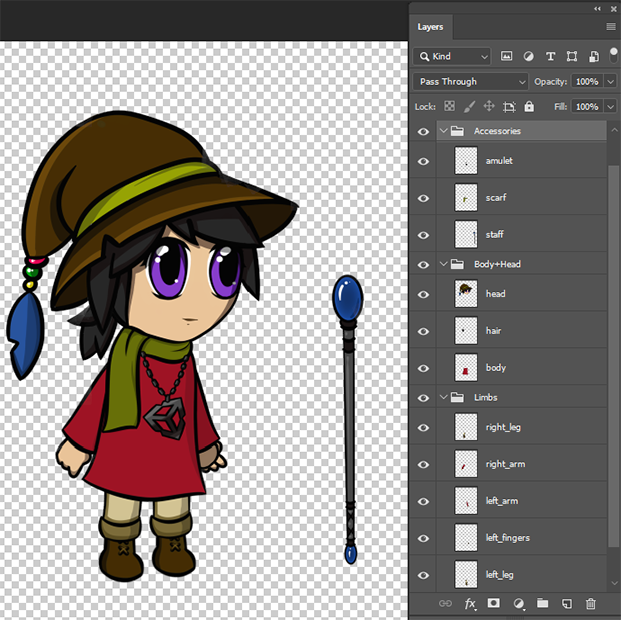This screenshot has width=621, height=620.
Task: Click the layer style fx icon
Action: click(x=470, y=604)
